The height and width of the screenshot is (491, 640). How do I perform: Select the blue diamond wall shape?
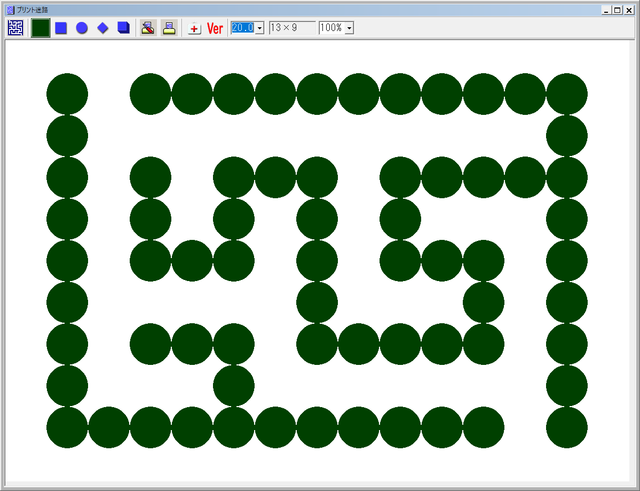click(x=102, y=28)
